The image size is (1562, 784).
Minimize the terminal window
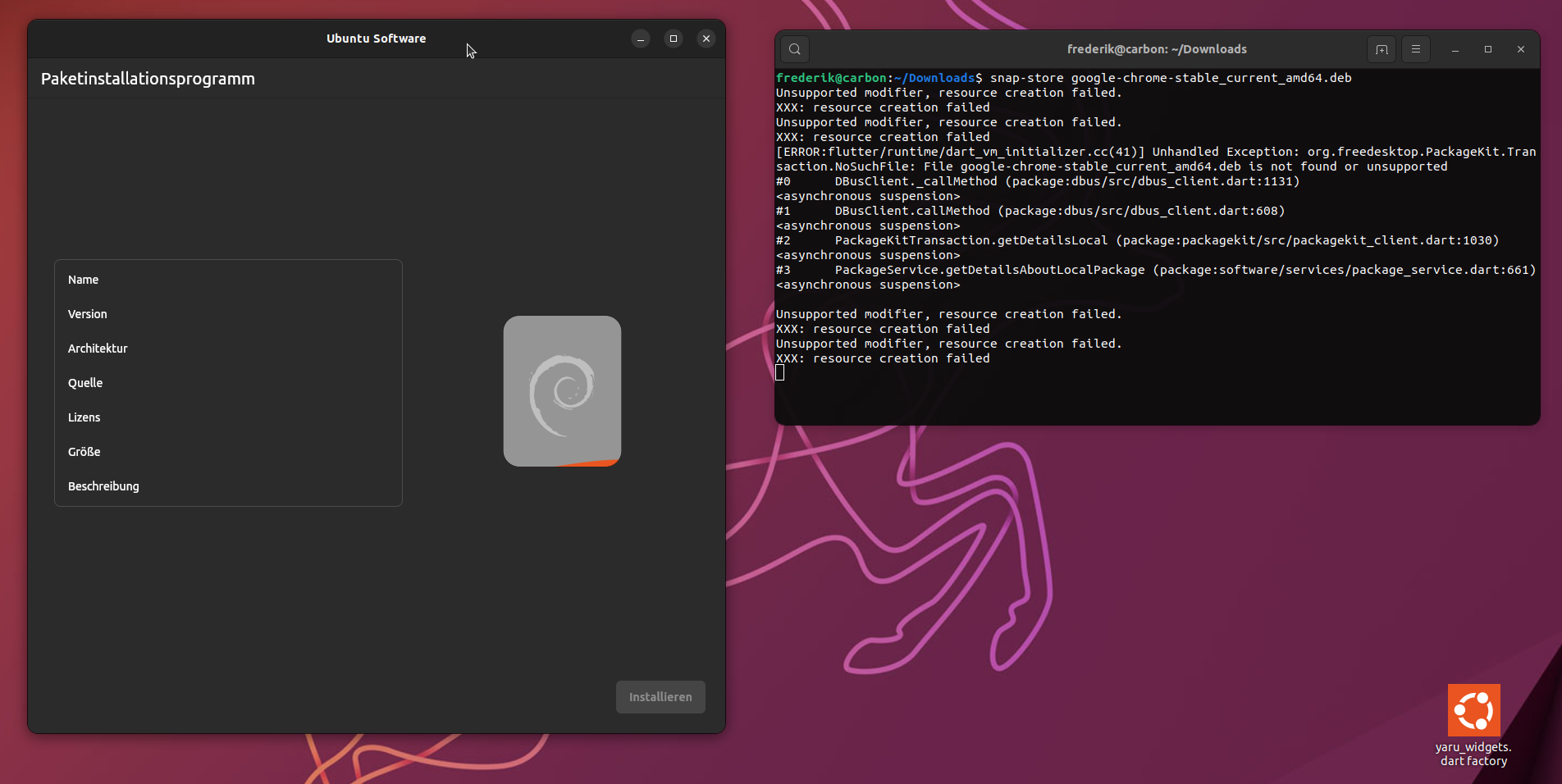pos(1455,49)
